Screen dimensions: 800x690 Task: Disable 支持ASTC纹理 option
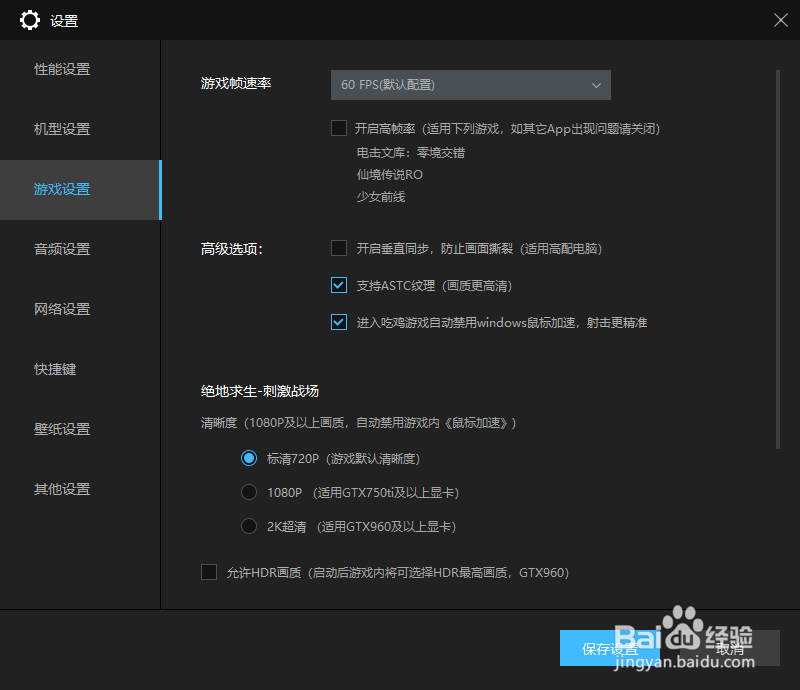click(339, 285)
